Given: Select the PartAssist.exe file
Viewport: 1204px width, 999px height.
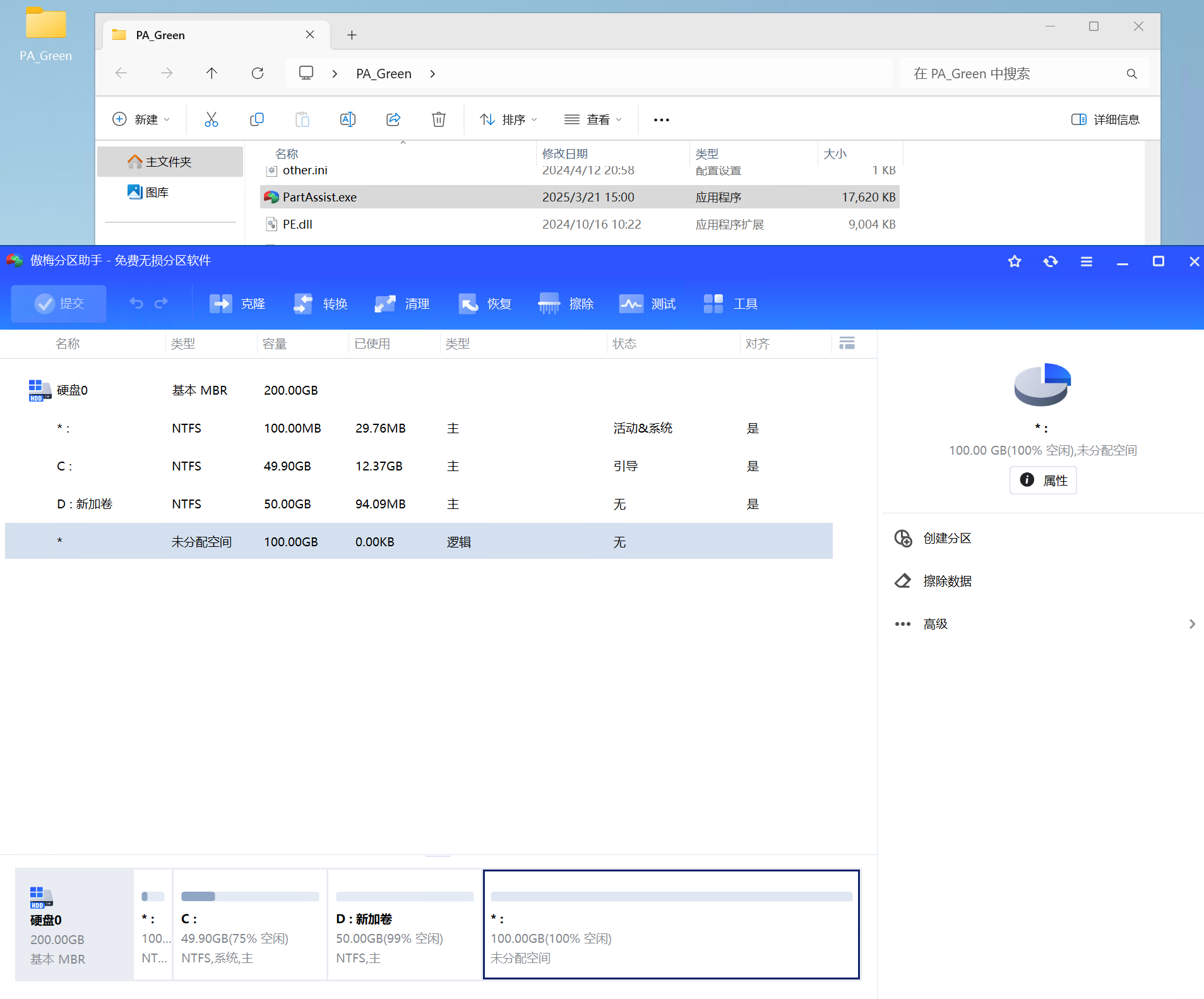Looking at the screenshot, I should point(580,197).
